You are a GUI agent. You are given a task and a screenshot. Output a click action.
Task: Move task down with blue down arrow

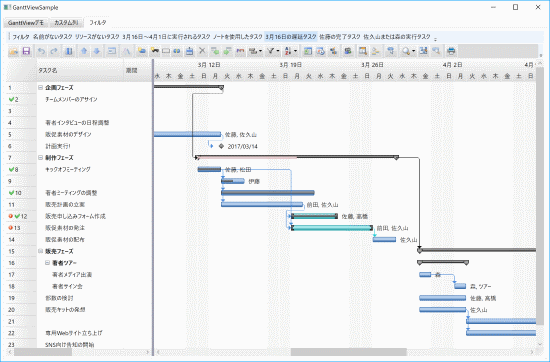(x=97, y=51)
